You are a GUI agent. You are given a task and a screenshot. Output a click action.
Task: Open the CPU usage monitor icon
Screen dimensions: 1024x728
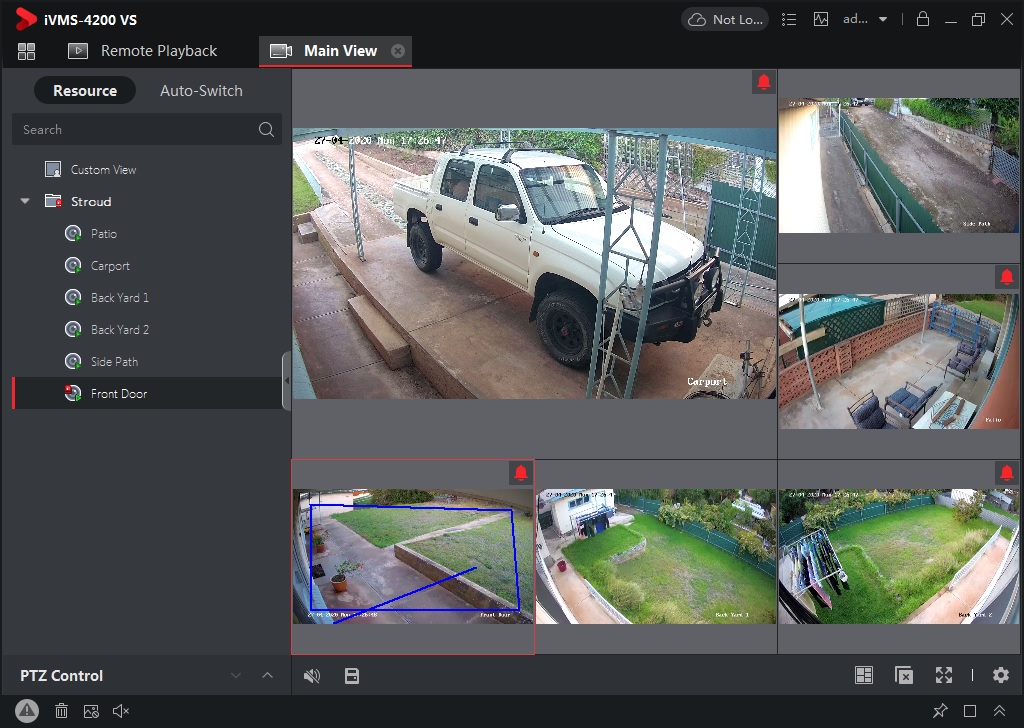821,19
